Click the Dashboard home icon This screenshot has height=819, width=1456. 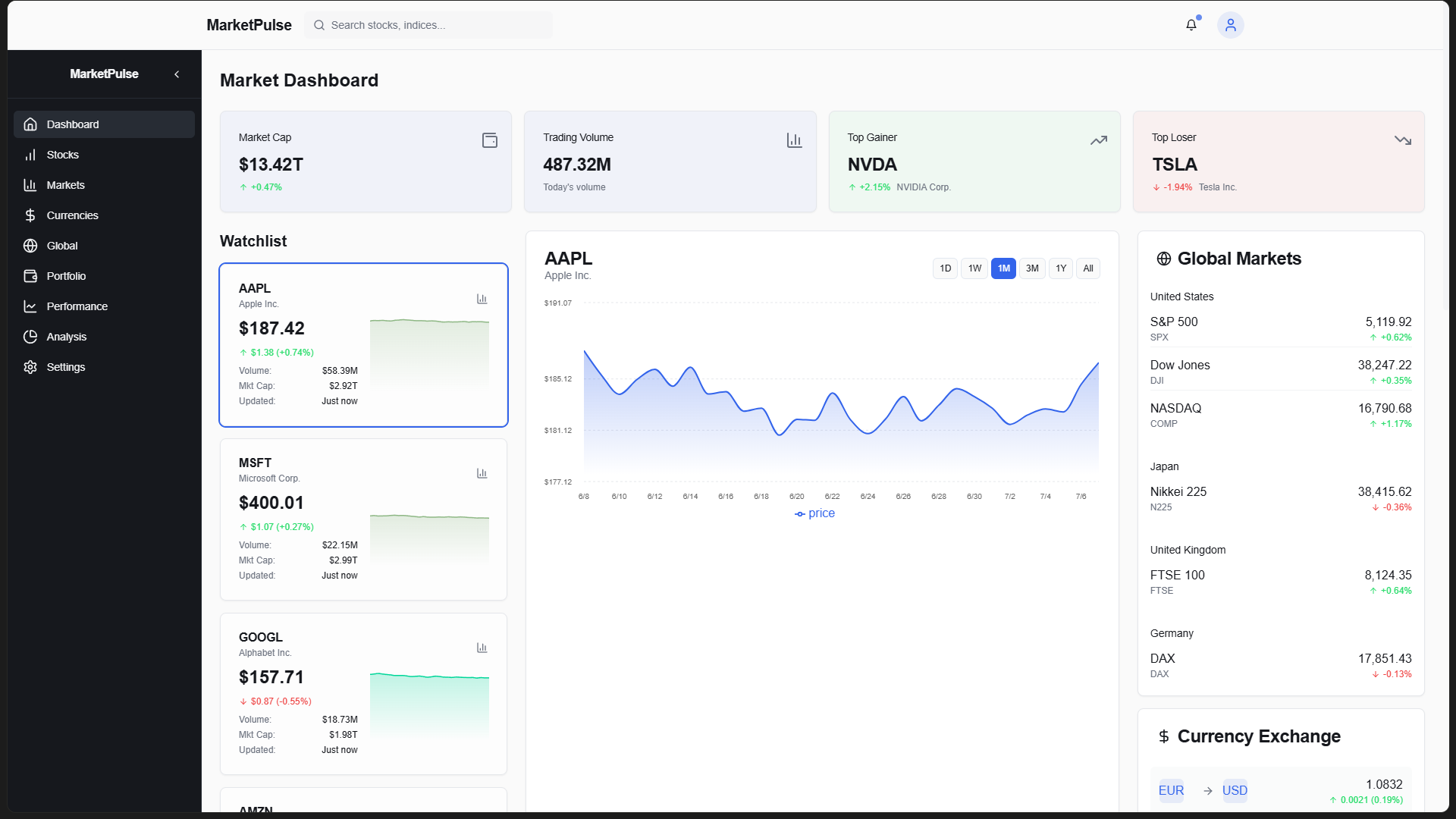click(x=30, y=124)
